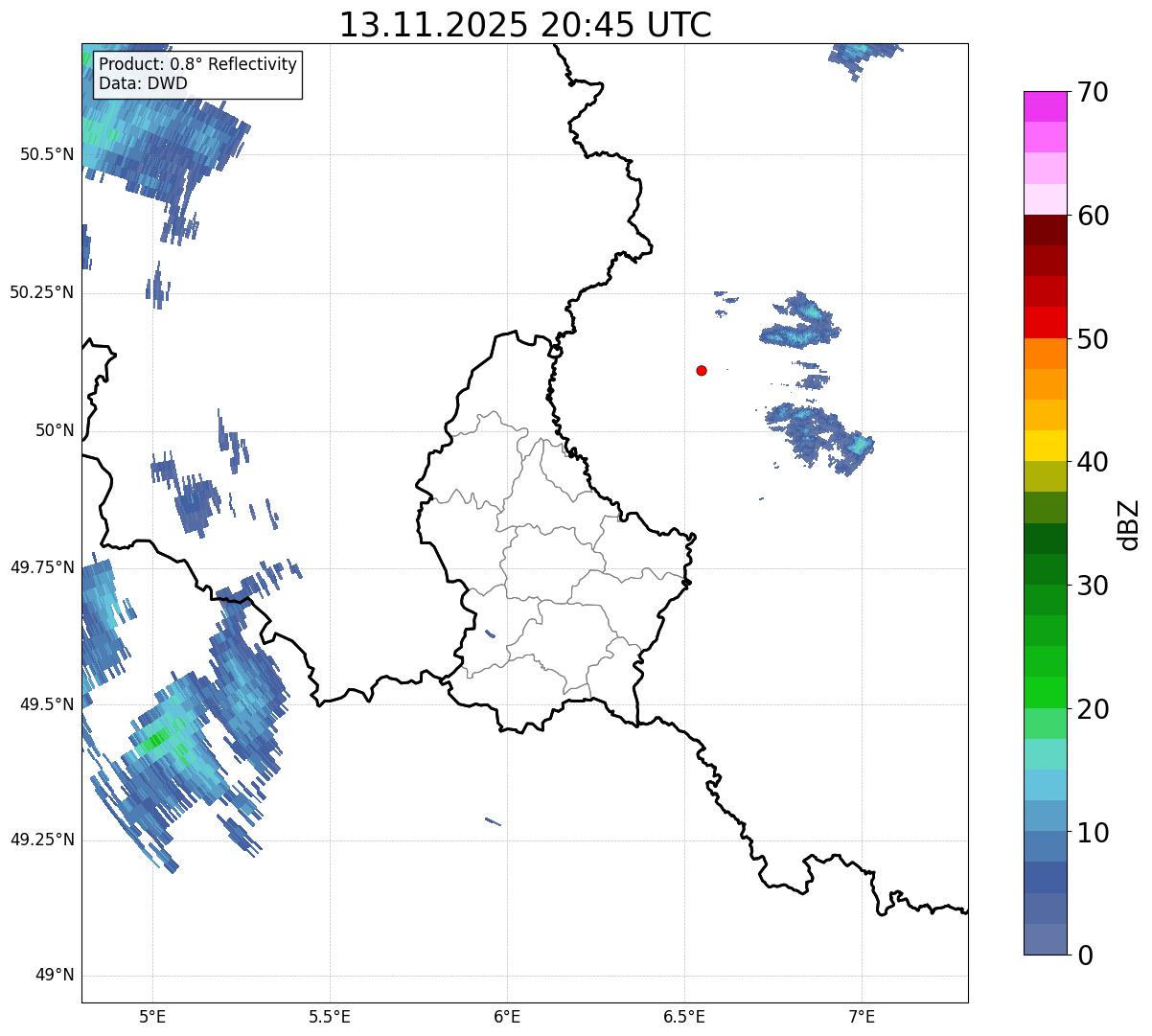Click the title "13.11.2025 20:45 UTC"
This screenshot has height=1036, width=1152.
[x=525, y=25]
